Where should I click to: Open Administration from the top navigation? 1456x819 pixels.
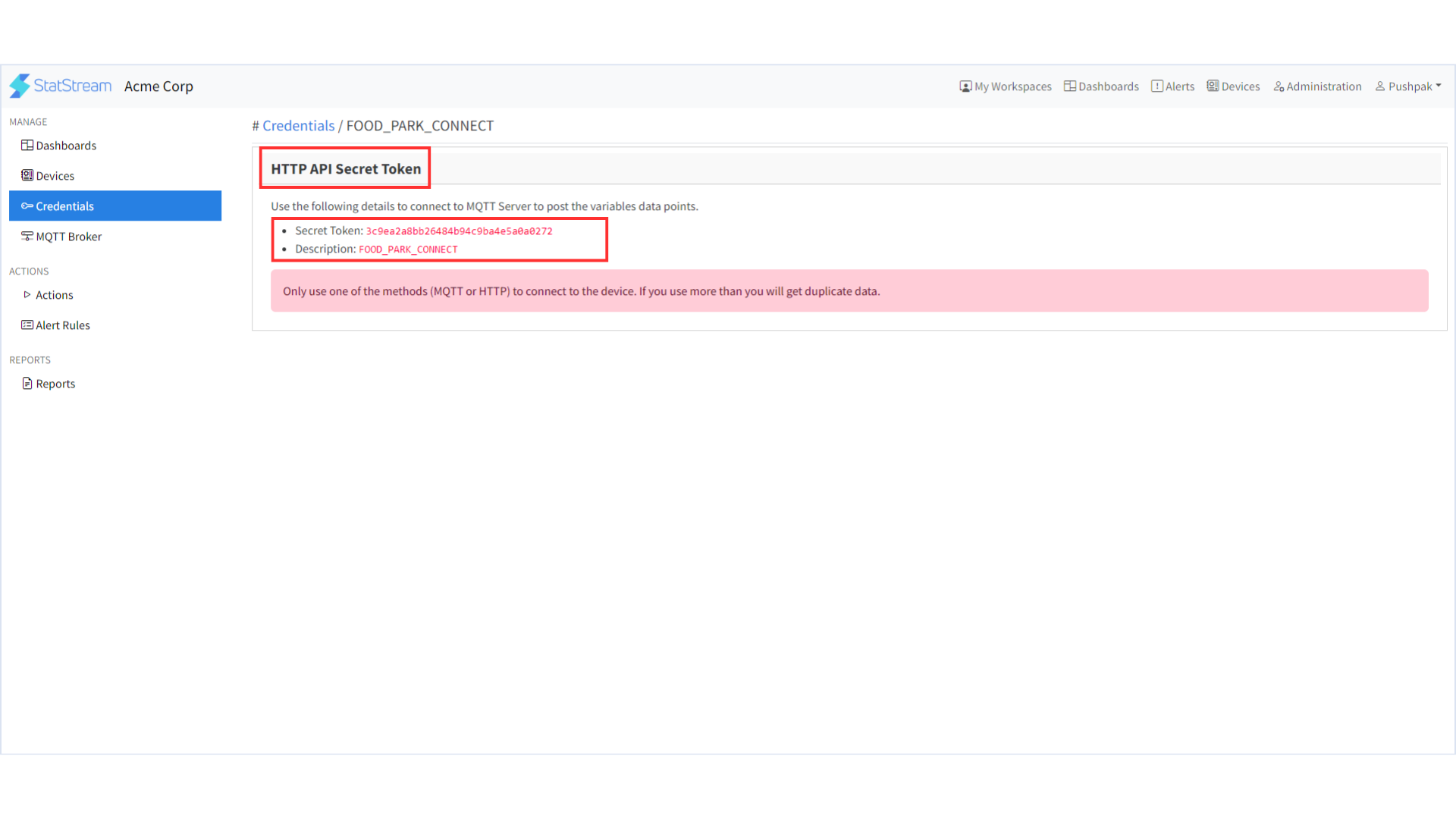click(1317, 86)
